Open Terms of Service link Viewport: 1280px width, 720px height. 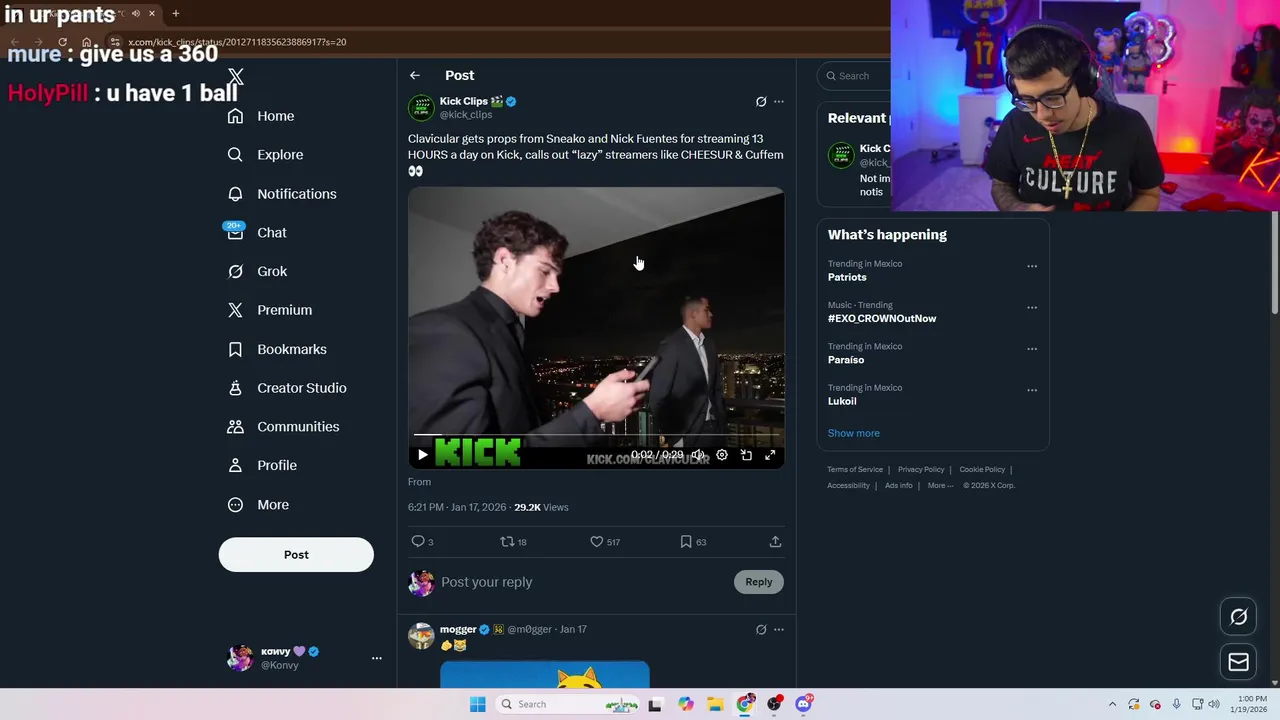coord(855,469)
